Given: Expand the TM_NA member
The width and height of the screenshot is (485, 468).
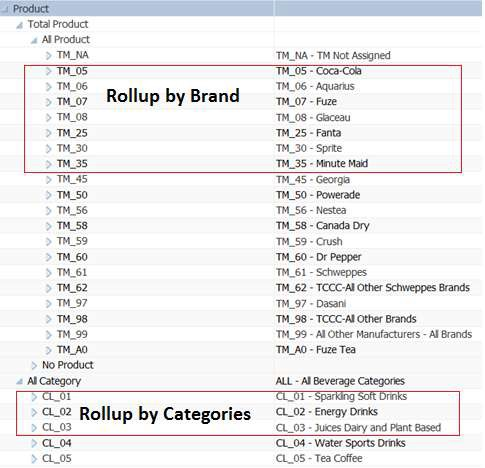Looking at the screenshot, I should (x=49, y=56).
